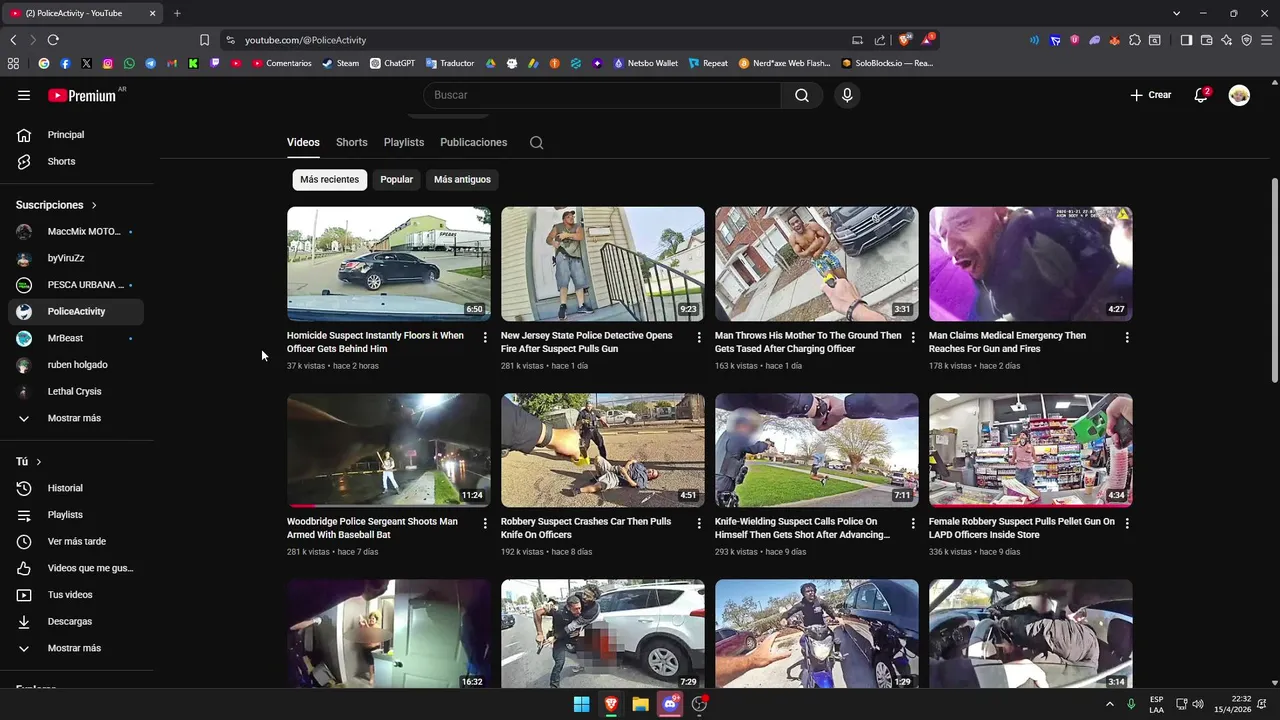This screenshot has height=720, width=1280.
Task: Open a new browser tab
Action: [177, 13]
